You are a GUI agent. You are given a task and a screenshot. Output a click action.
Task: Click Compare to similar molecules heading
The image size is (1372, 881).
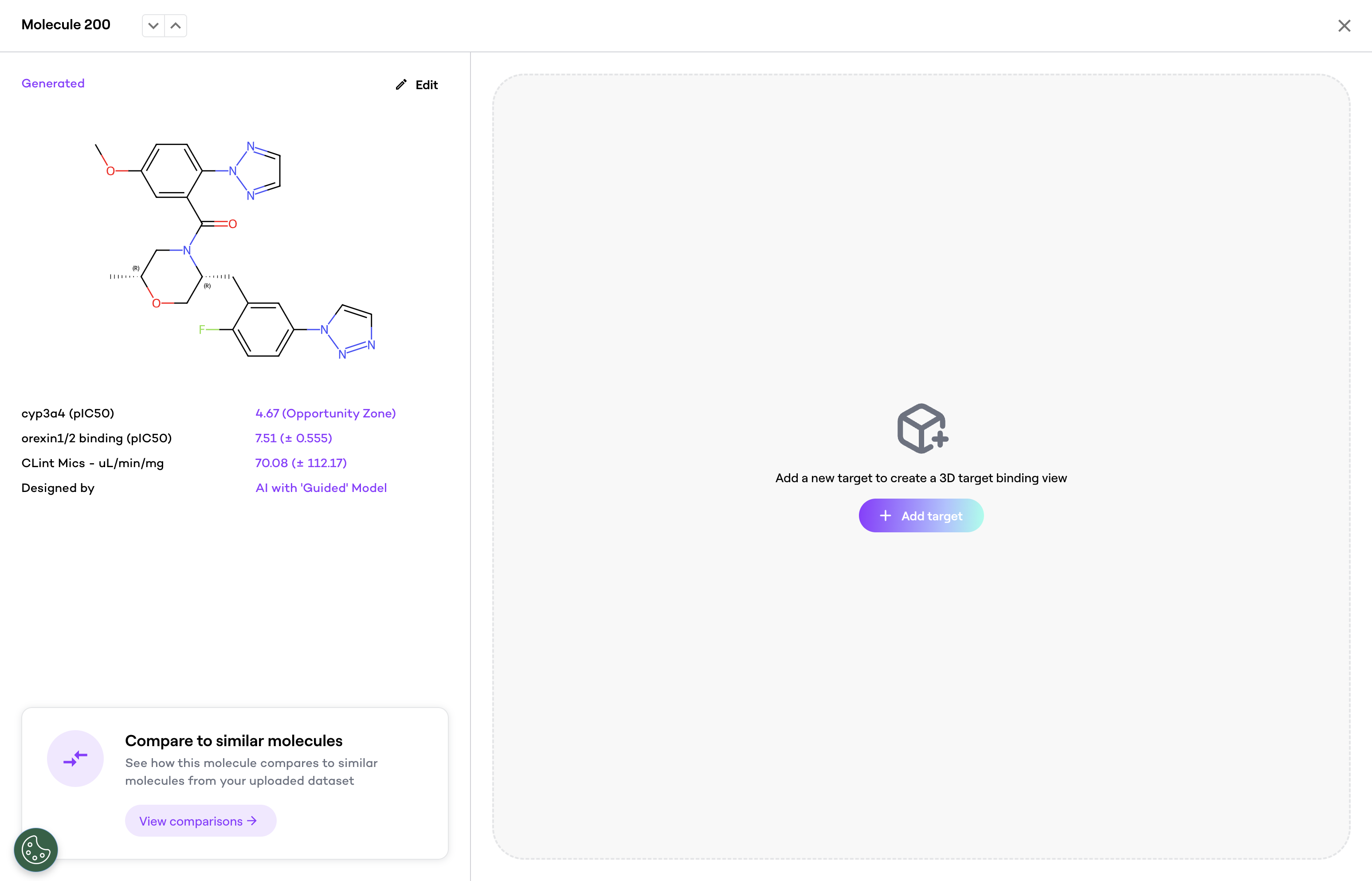coord(233,741)
